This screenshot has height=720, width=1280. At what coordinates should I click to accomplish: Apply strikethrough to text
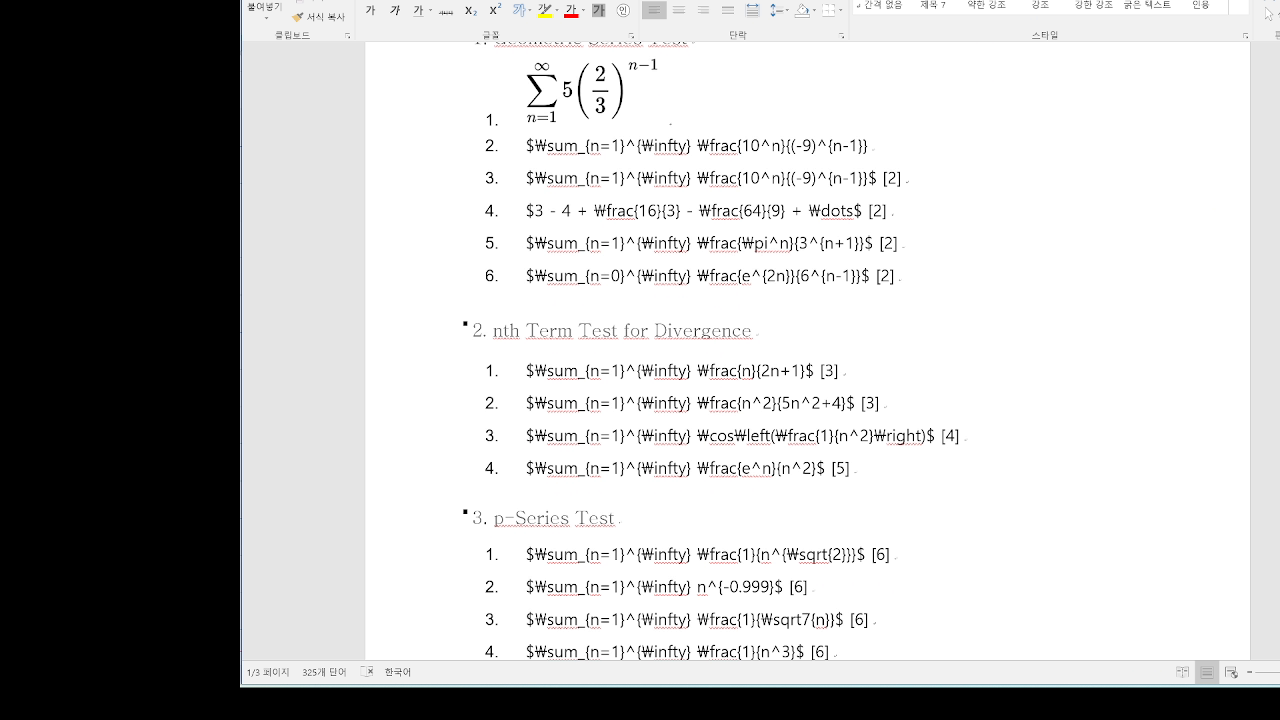[x=447, y=10]
